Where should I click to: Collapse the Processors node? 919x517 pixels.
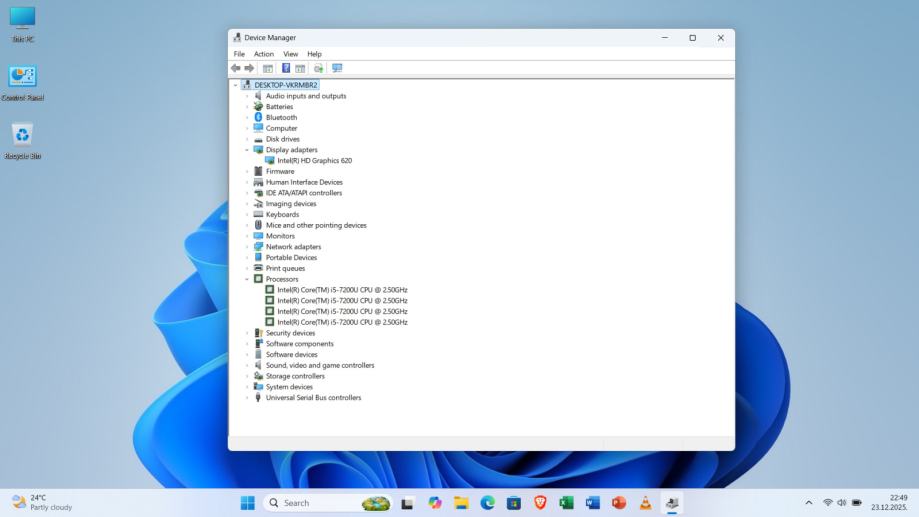(247, 279)
